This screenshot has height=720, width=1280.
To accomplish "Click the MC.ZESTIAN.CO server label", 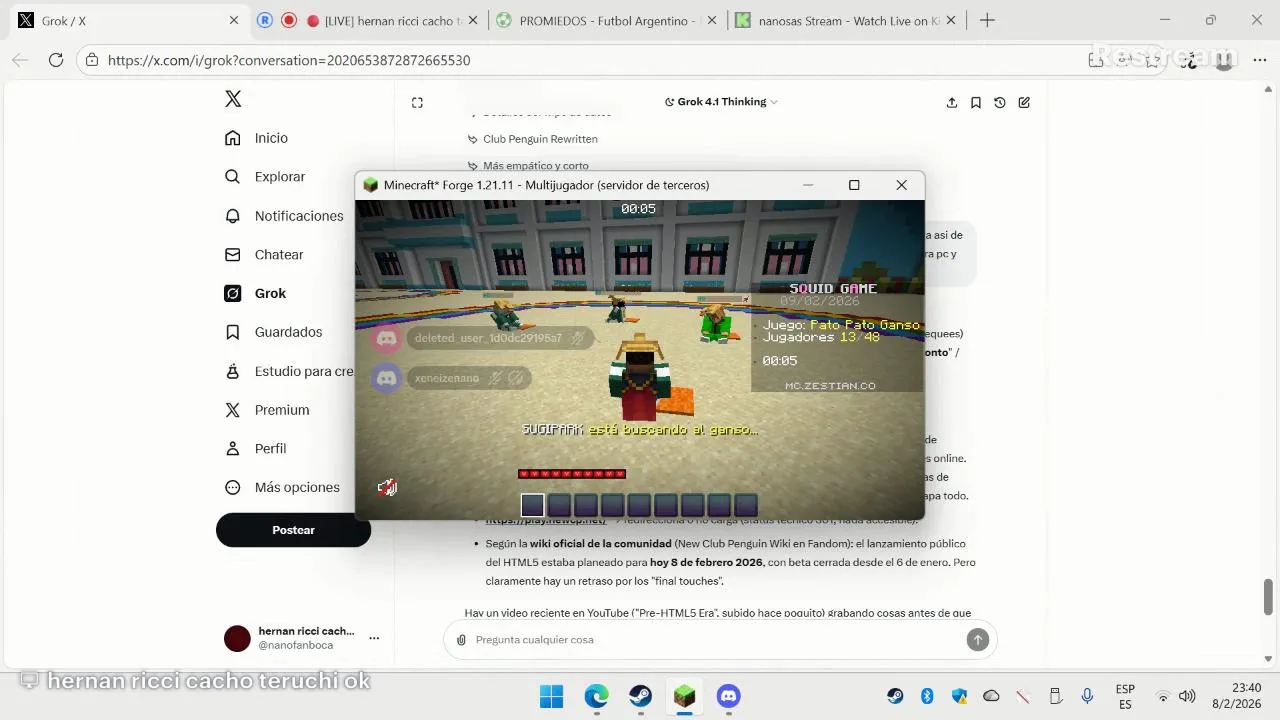I will pos(830,385).
